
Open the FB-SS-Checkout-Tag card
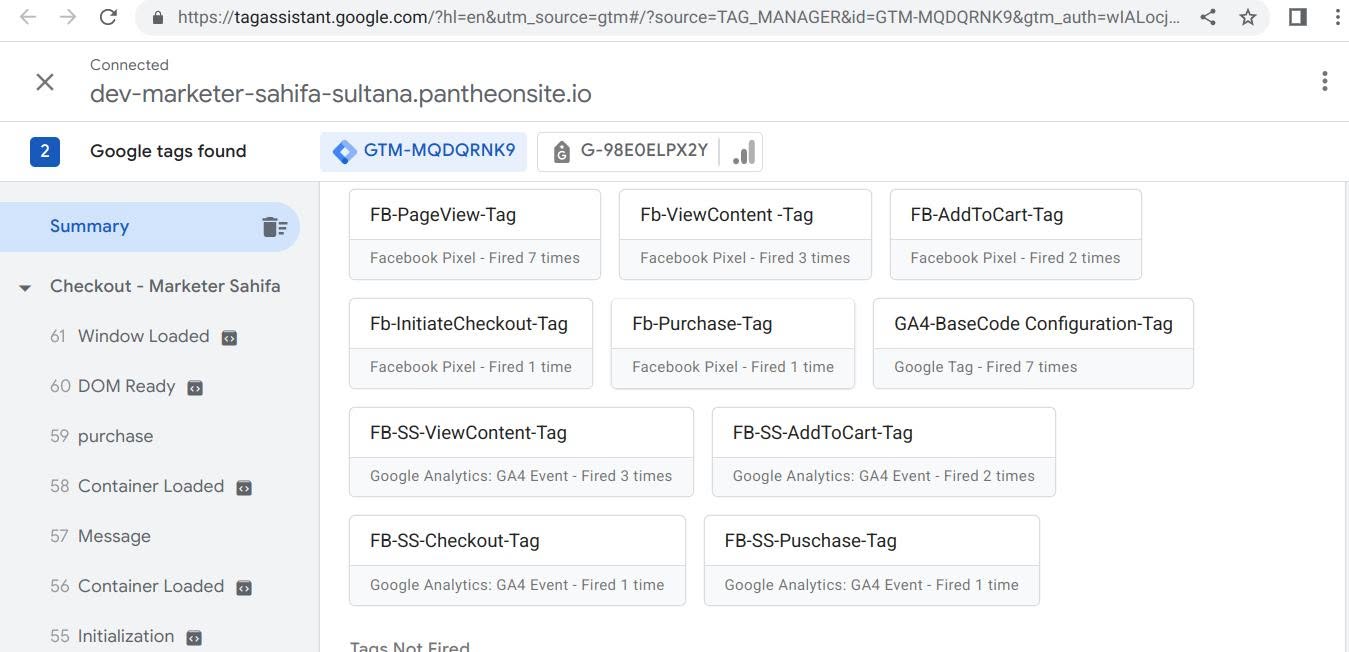pyautogui.click(x=517, y=560)
